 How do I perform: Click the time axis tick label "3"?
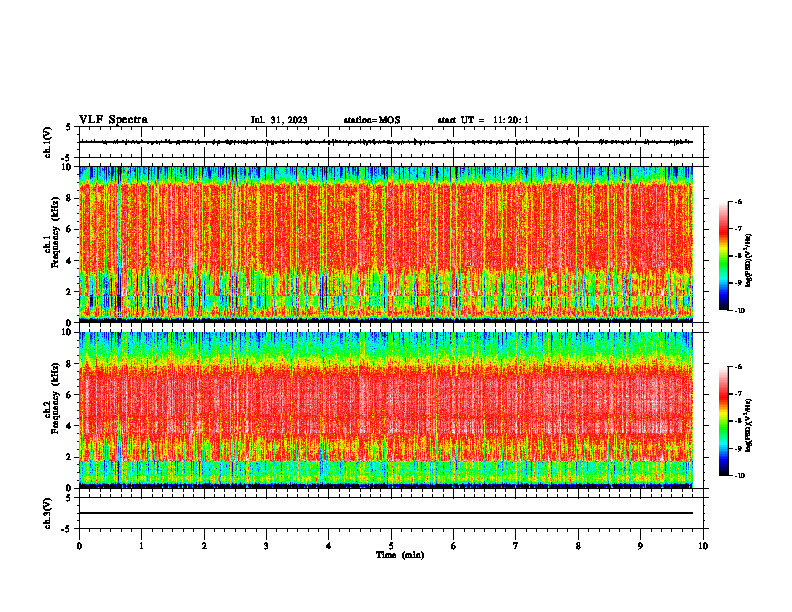click(x=266, y=546)
